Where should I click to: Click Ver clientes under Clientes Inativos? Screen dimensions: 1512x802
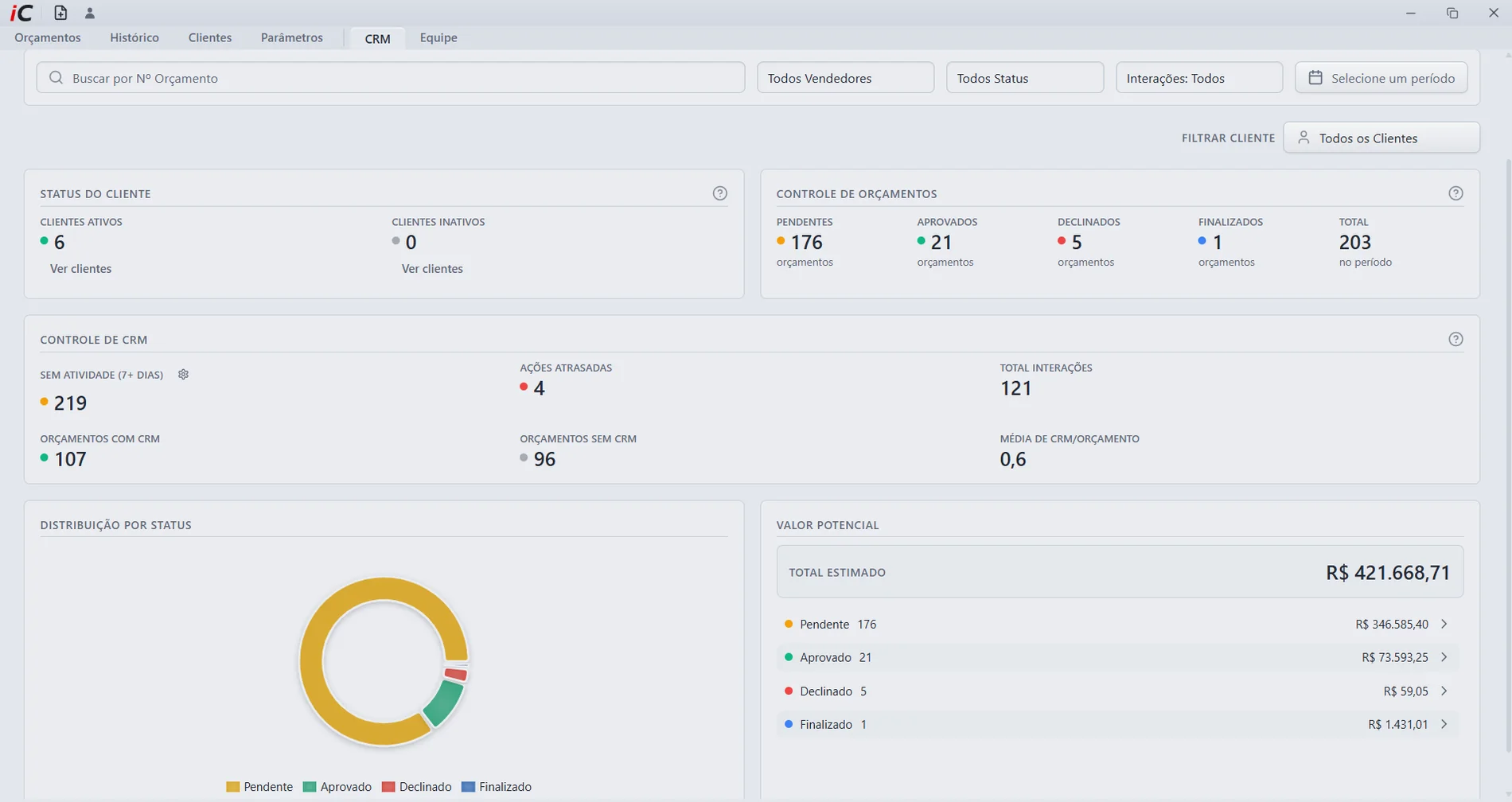click(x=432, y=269)
